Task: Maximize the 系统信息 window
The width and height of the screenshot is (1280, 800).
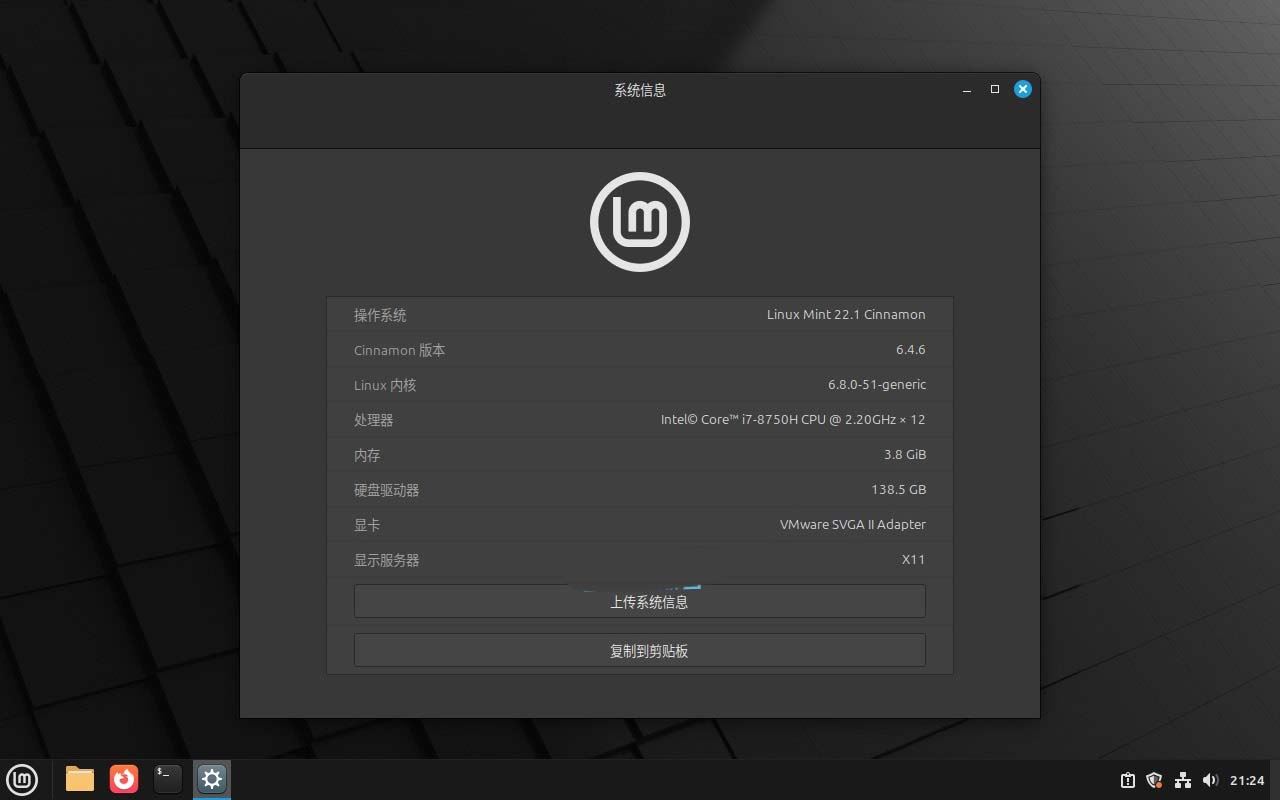Action: 994,89
